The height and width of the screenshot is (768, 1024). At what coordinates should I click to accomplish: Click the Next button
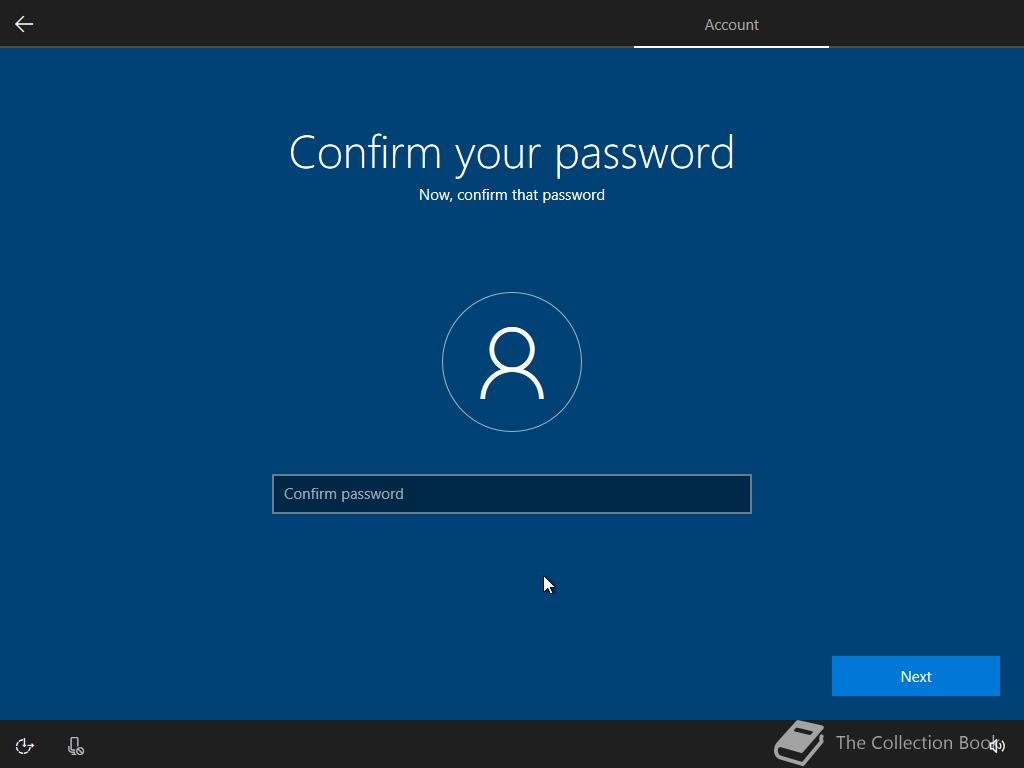tap(915, 676)
